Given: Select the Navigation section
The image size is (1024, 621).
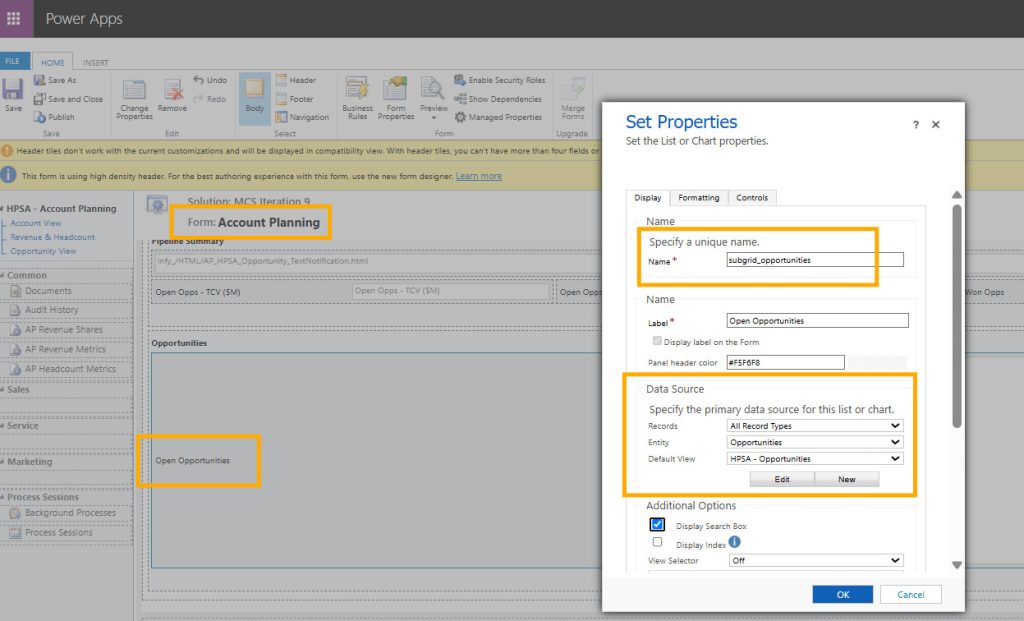Looking at the screenshot, I should tap(302, 117).
